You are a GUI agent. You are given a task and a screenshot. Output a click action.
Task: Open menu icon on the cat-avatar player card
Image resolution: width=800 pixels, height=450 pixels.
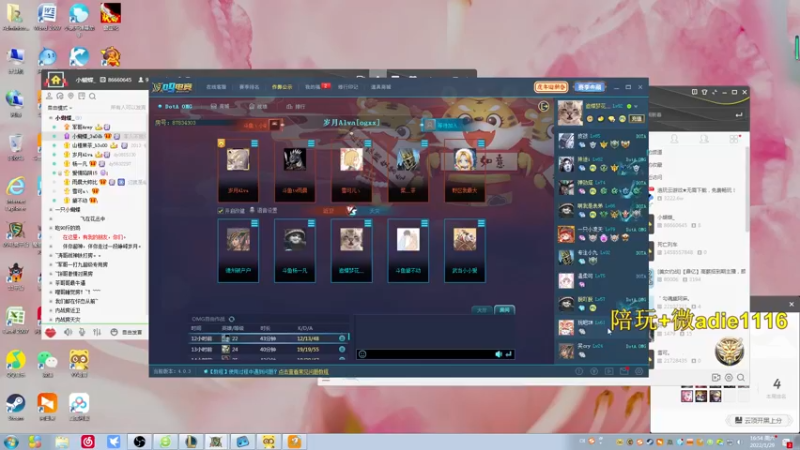tap(368, 223)
